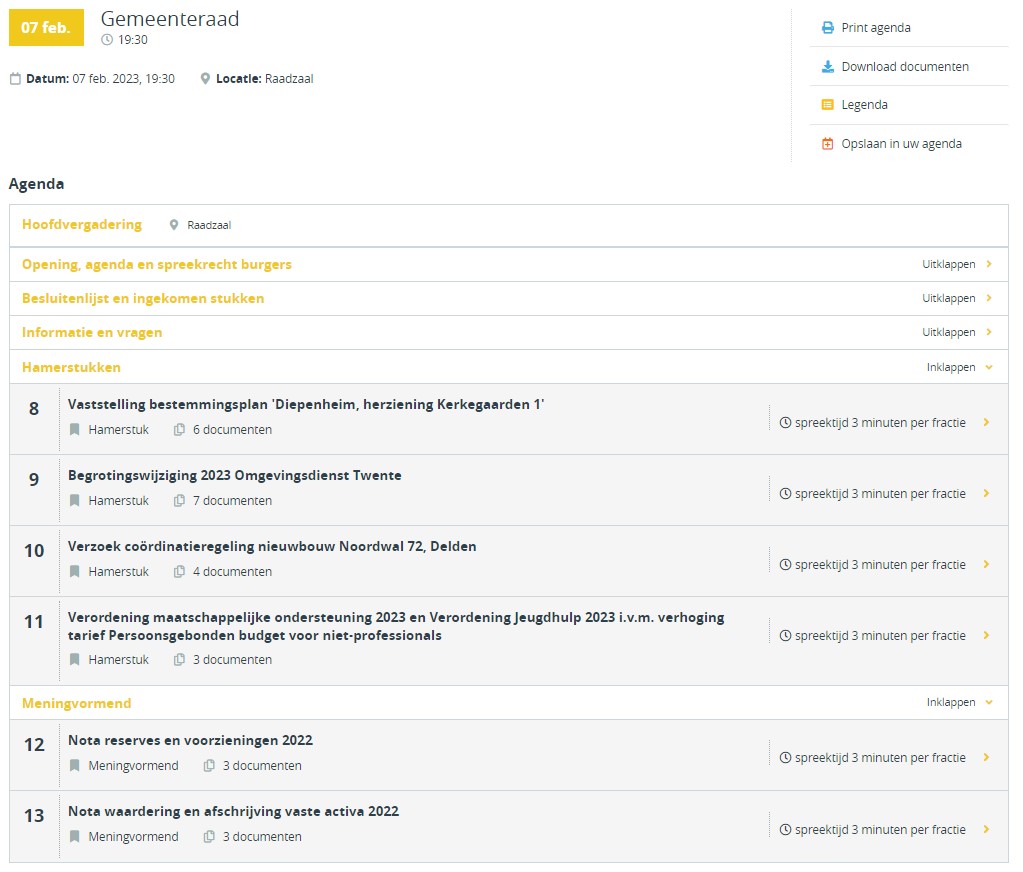This screenshot has width=1023, height=872.
Task: Open item 11 using its right chevron
Action: point(986,636)
